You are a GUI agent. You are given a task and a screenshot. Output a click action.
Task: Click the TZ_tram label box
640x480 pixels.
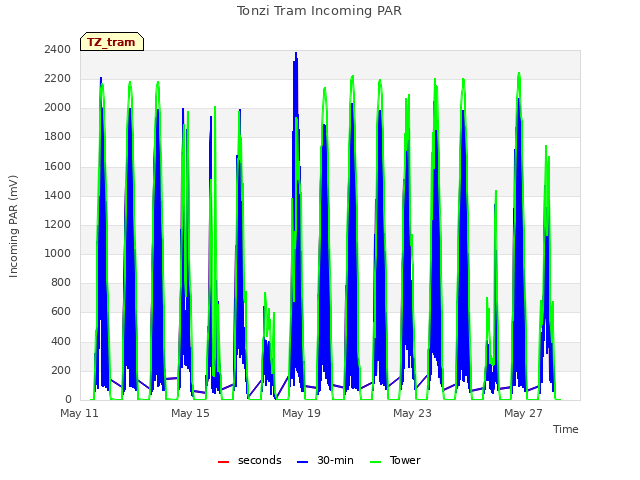coord(112,42)
